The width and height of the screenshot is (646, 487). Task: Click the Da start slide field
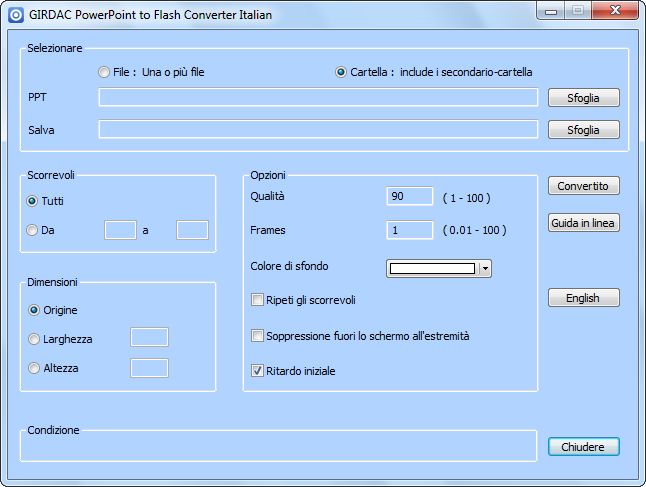coord(120,230)
